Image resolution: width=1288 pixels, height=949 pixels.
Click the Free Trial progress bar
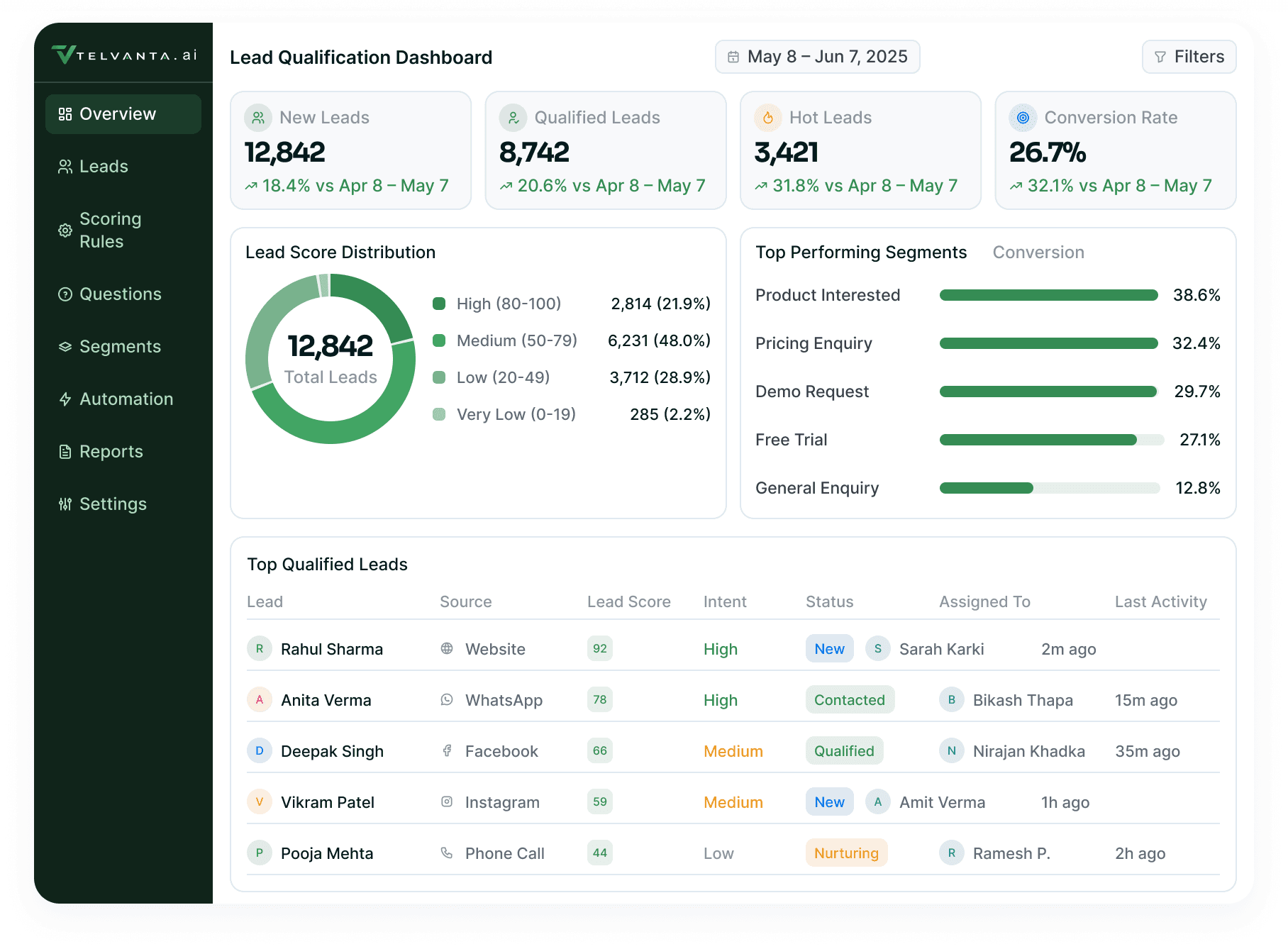coord(1052,440)
